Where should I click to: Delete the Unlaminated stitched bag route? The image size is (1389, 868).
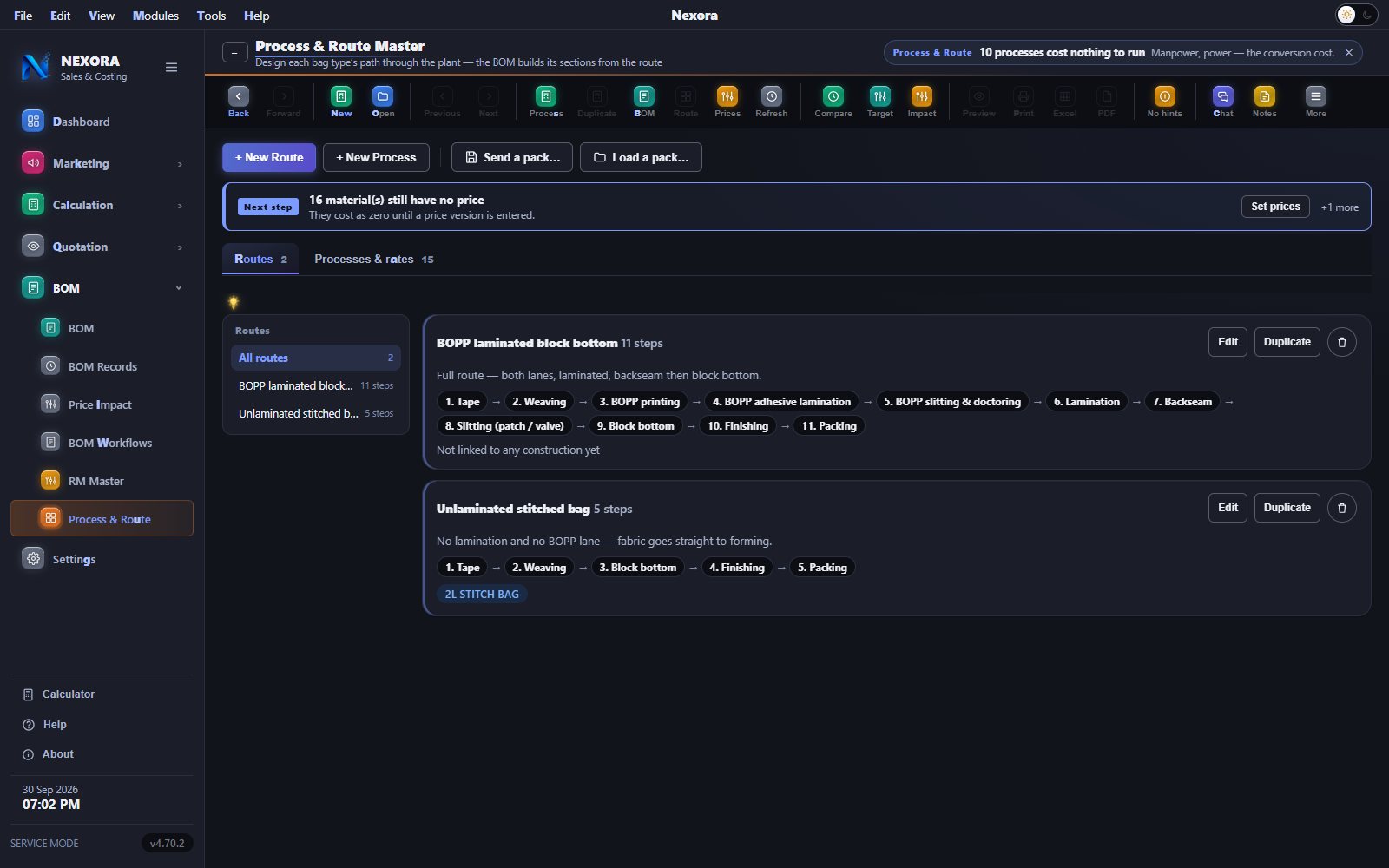tap(1342, 508)
